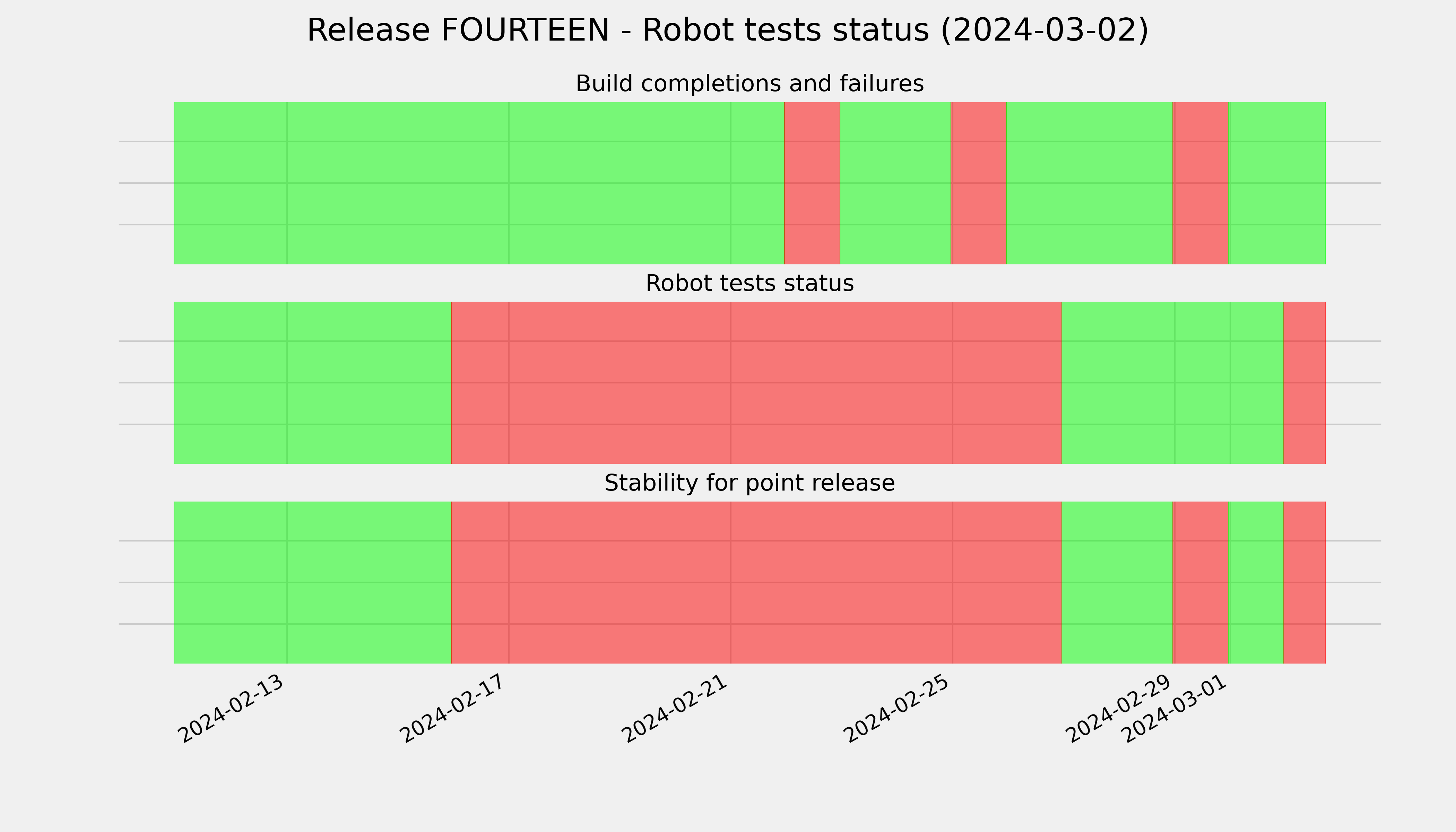Click second red failure band in Build chart

pos(978,183)
